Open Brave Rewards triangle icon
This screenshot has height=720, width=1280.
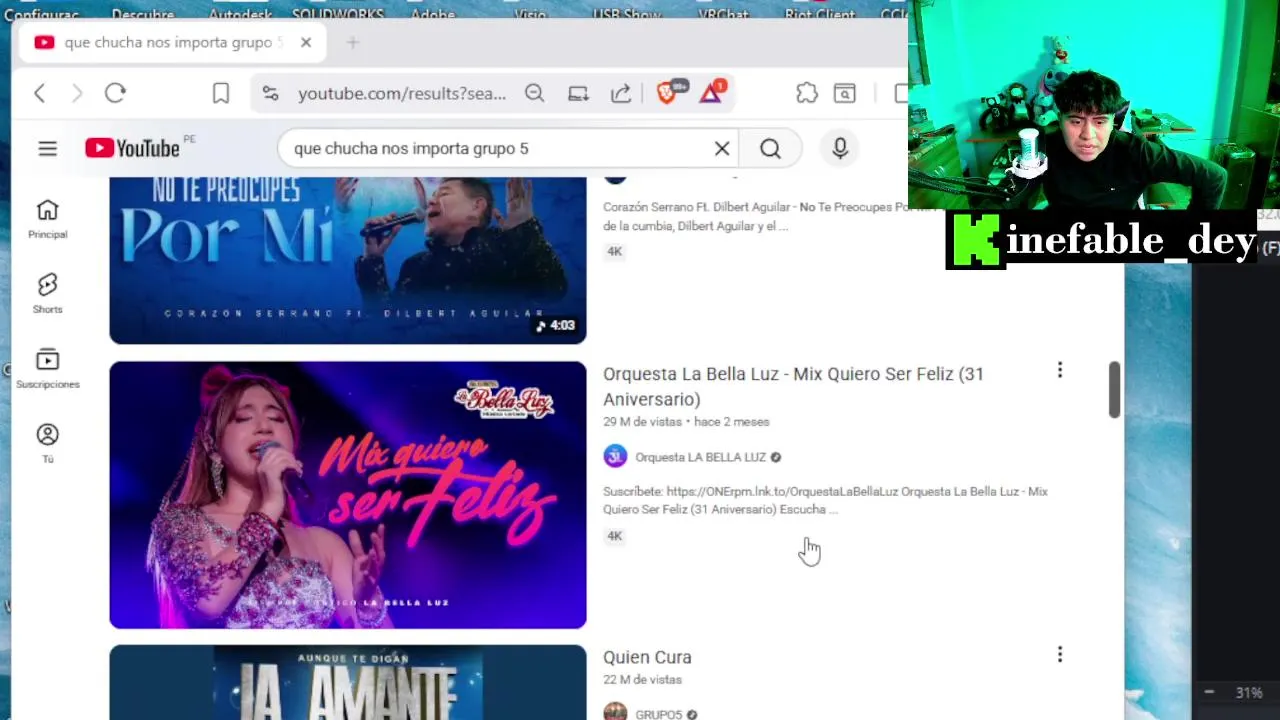pos(713,92)
